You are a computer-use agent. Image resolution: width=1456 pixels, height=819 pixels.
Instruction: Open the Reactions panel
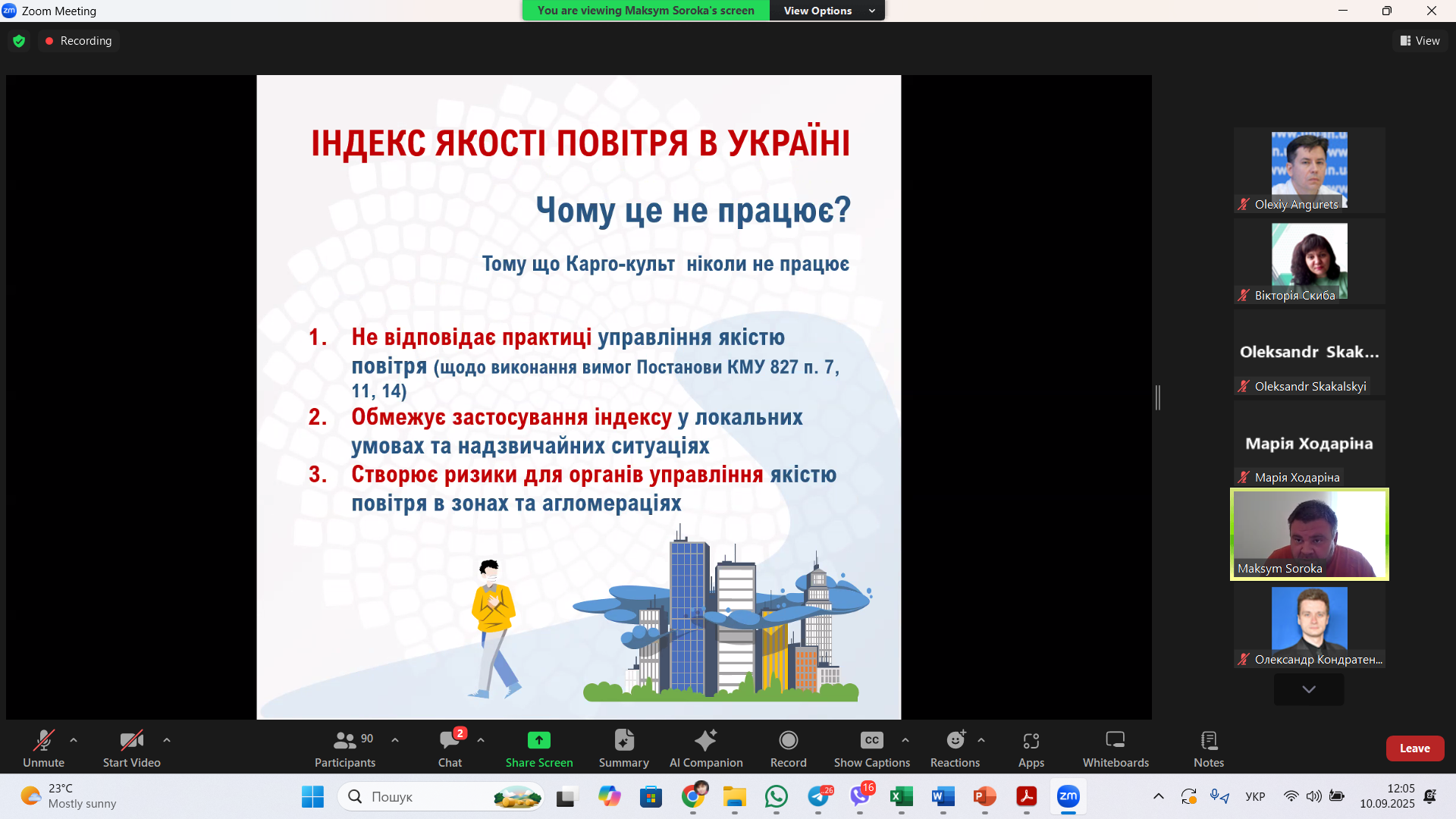click(x=954, y=748)
